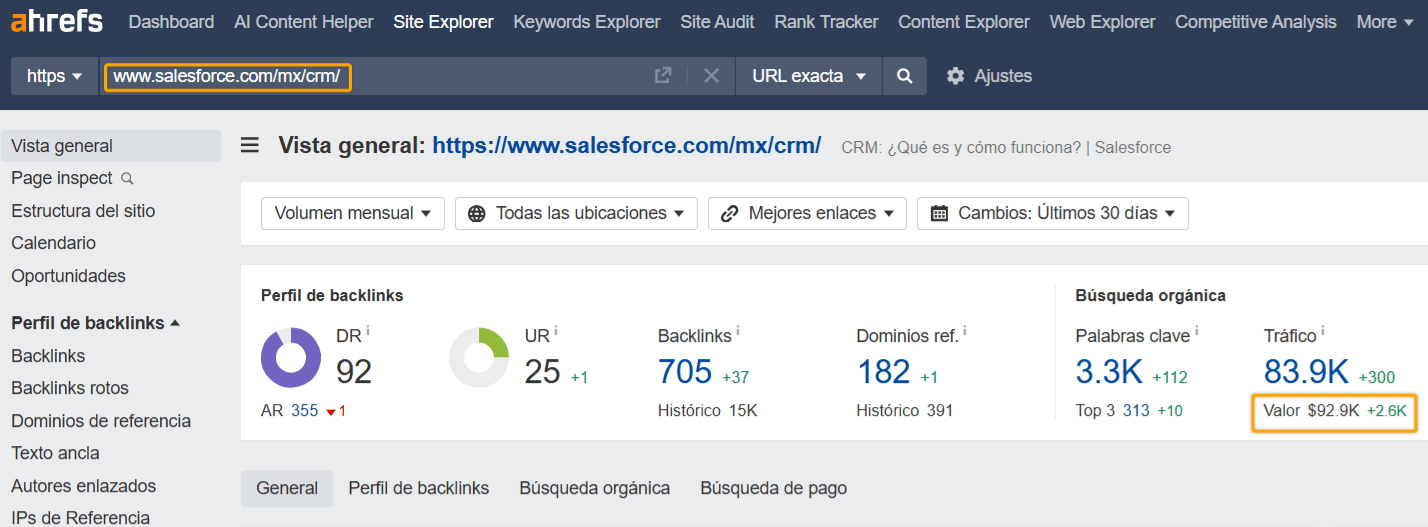Click the Palabras clave info icon
Viewport: 1428px width, 527px height.
click(x=1196, y=331)
